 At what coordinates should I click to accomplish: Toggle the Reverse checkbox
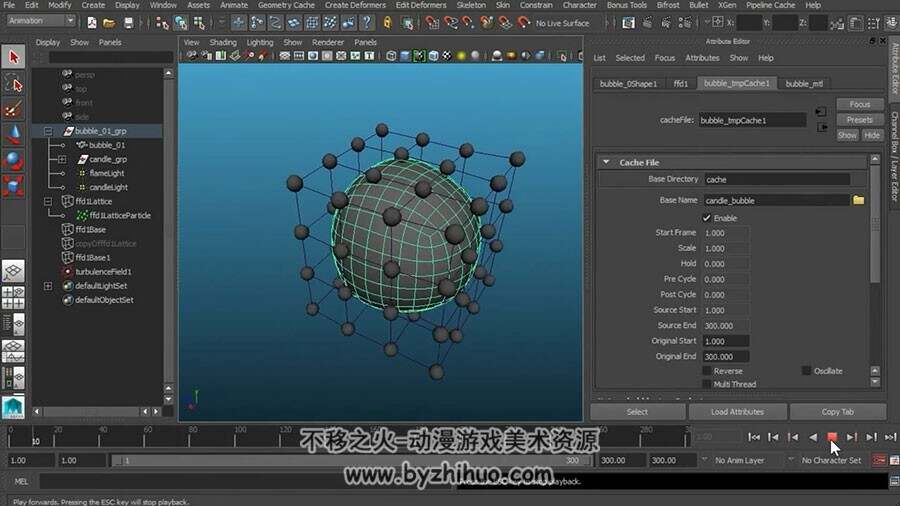click(707, 371)
